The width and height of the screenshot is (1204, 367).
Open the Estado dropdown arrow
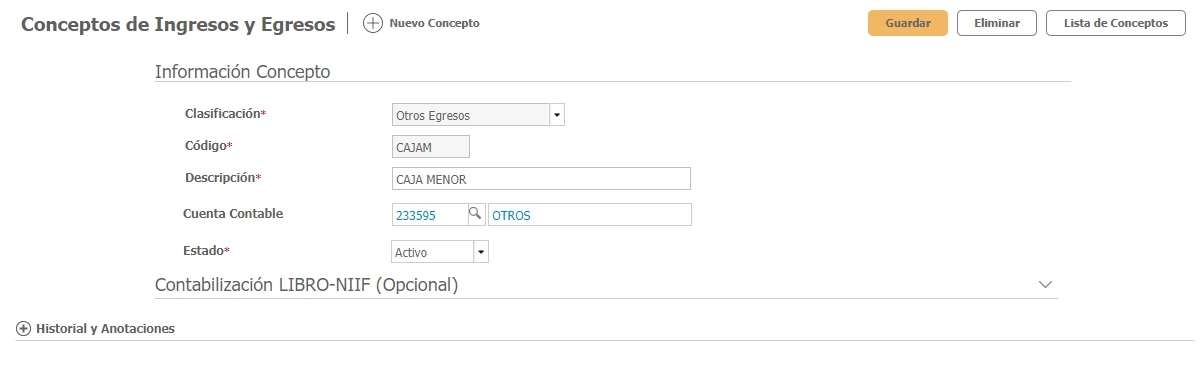[481, 252]
